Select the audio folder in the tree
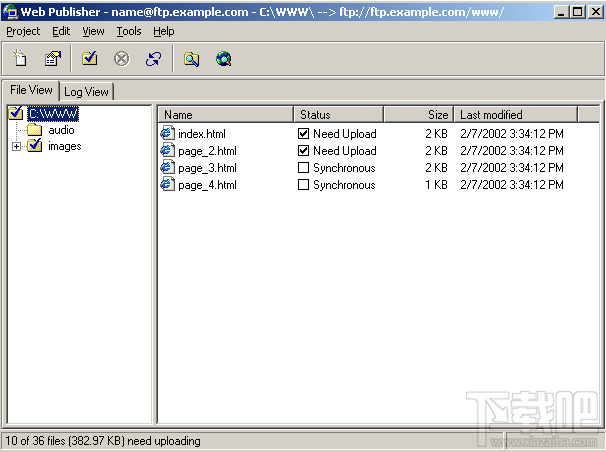Viewport: 606px width, 452px height. pyautogui.click(x=61, y=130)
